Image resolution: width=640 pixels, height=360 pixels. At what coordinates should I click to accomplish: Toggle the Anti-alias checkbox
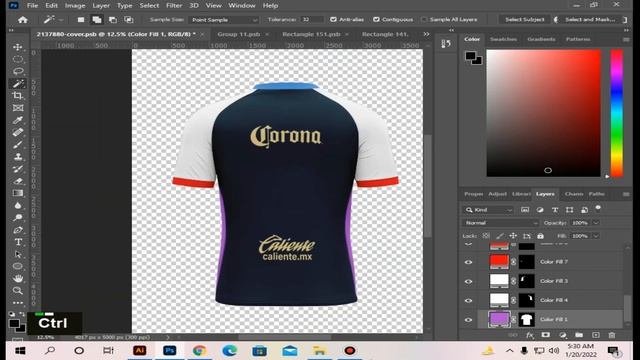coord(333,20)
